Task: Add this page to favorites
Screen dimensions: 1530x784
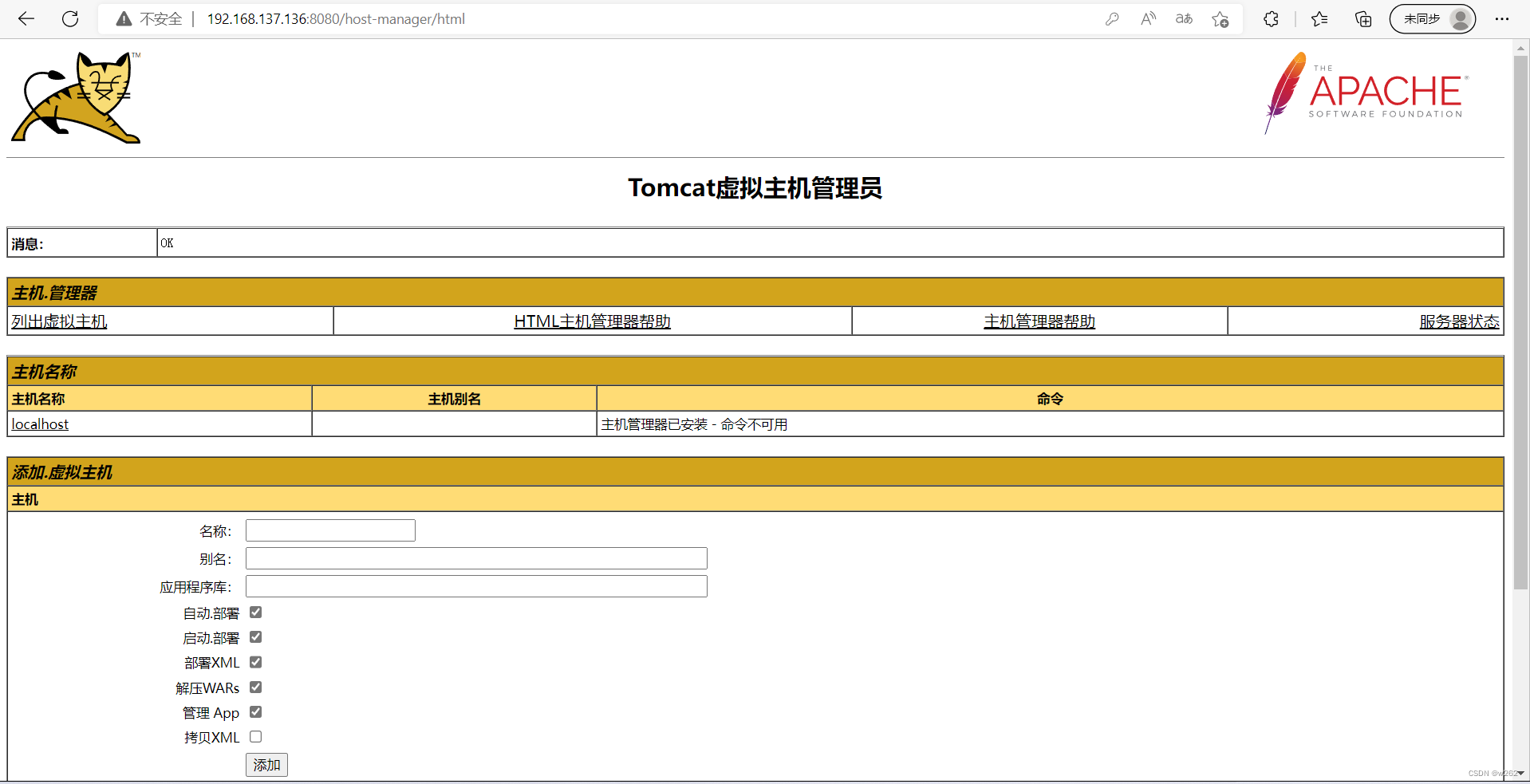Action: pyautogui.click(x=1220, y=19)
